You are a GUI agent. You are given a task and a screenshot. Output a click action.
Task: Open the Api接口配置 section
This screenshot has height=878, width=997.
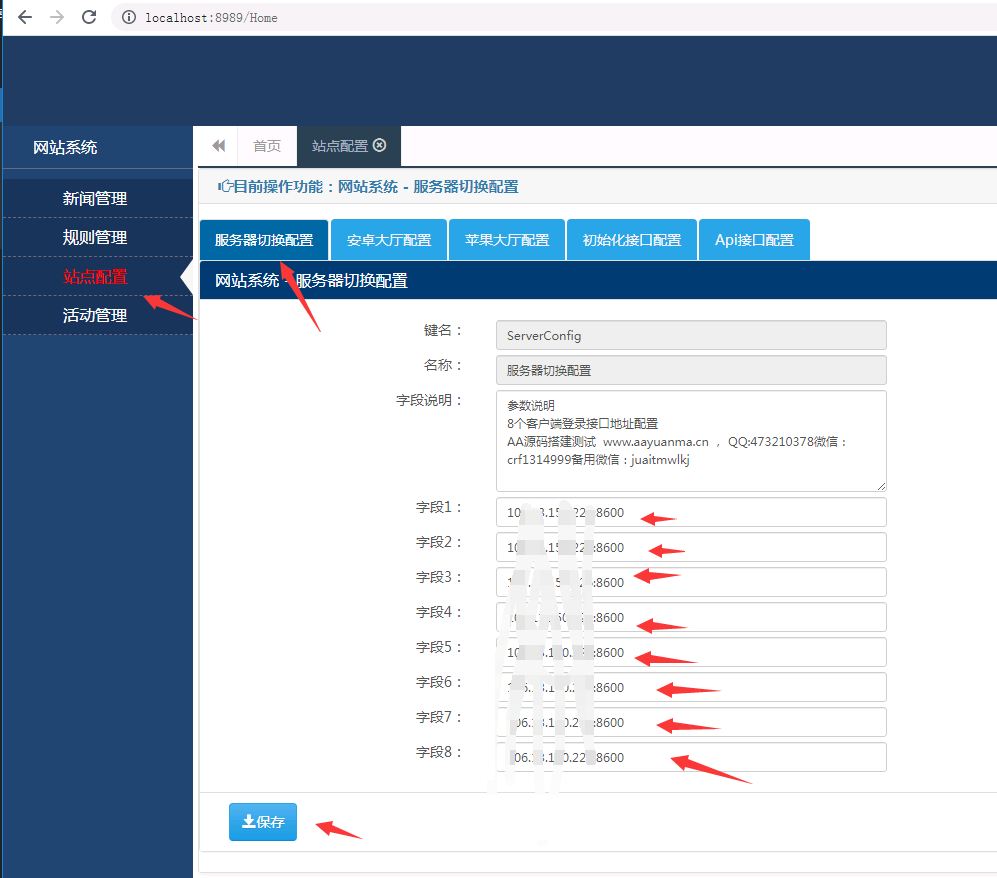click(x=754, y=239)
